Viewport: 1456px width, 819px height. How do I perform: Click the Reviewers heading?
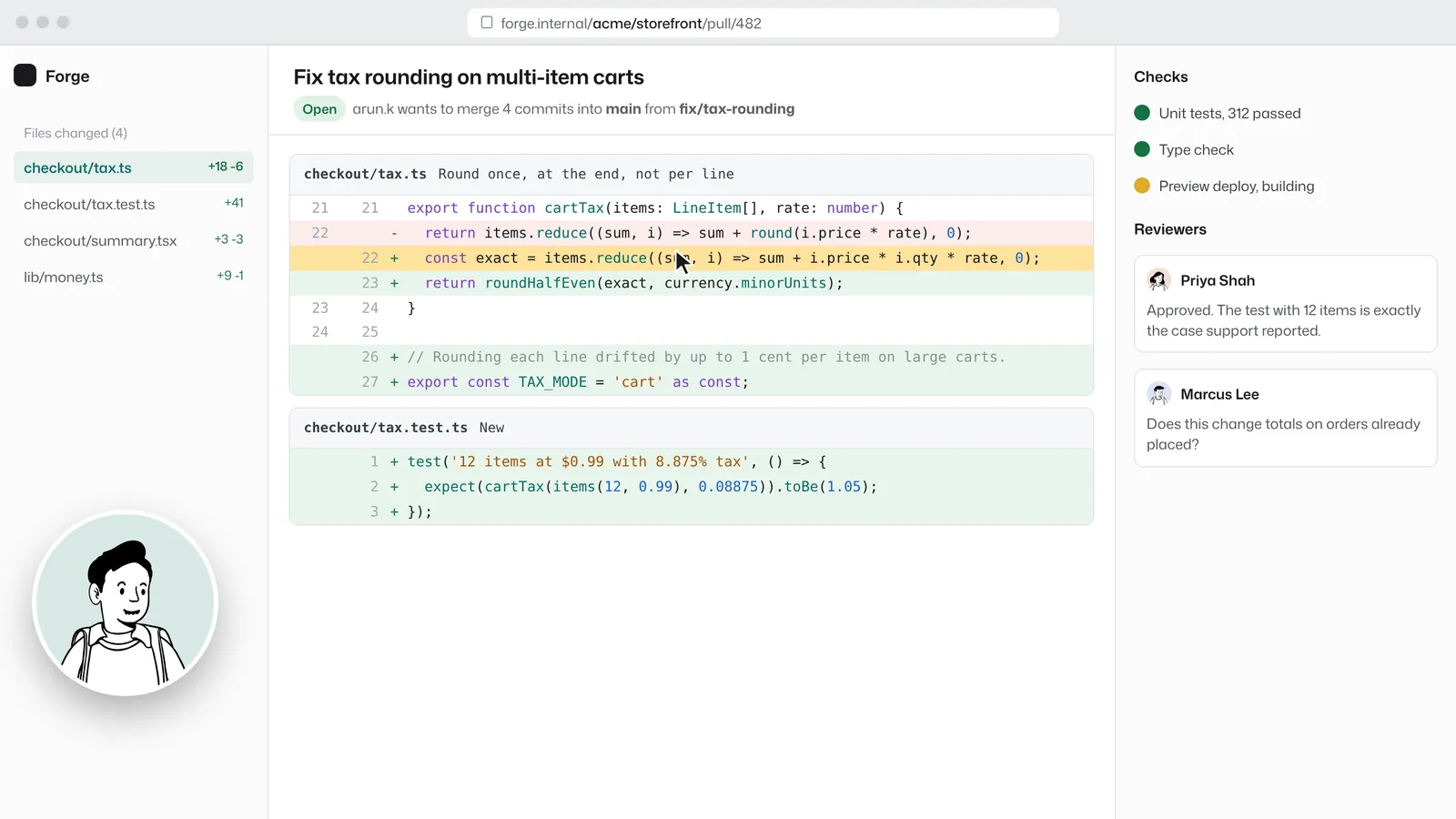tap(1170, 229)
